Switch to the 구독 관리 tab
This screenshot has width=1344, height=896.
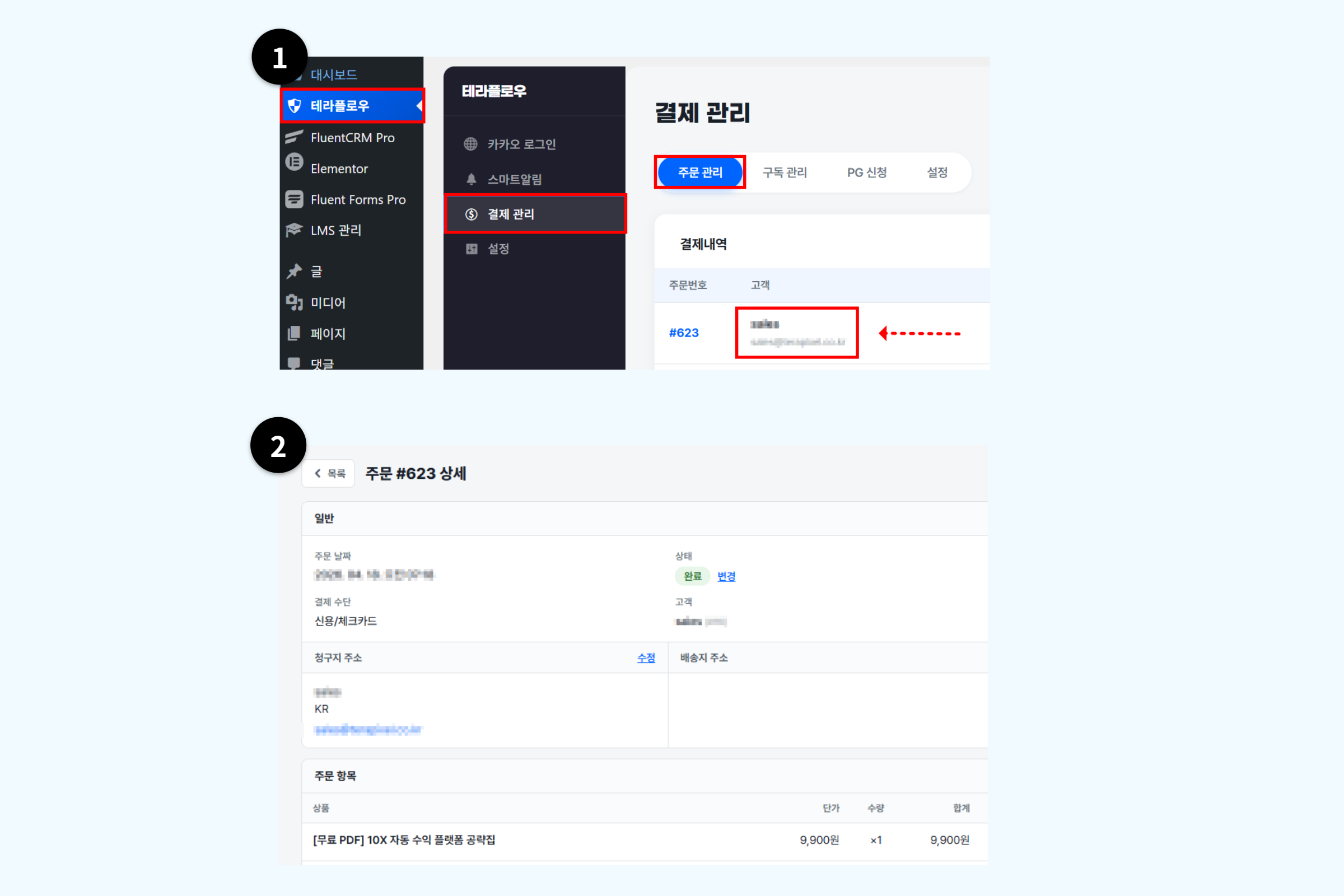[785, 172]
